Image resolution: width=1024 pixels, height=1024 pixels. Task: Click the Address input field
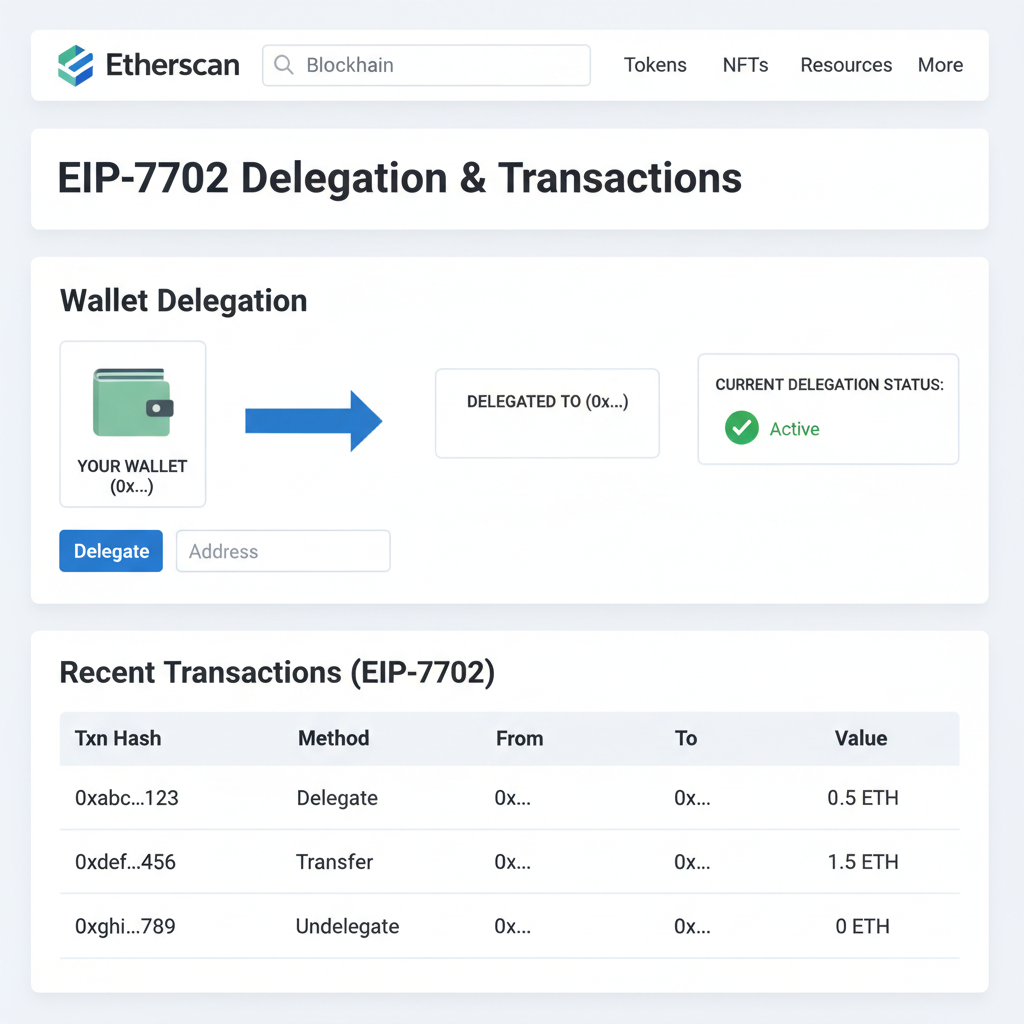click(283, 550)
